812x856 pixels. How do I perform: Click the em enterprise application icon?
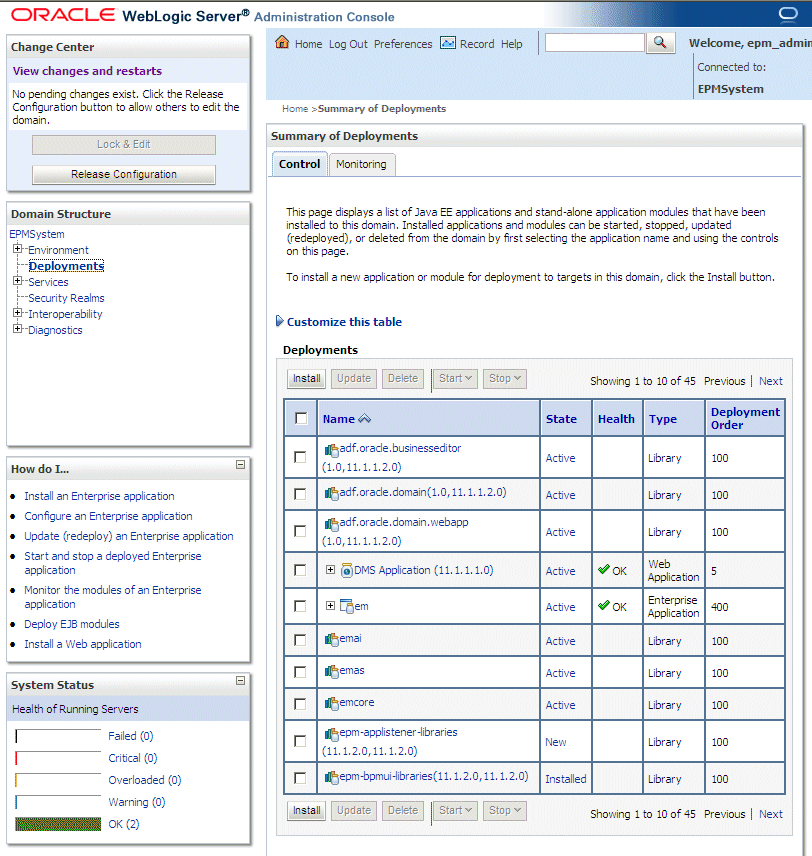point(347,606)
